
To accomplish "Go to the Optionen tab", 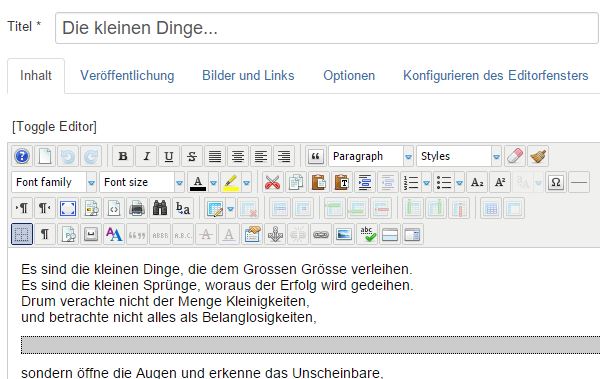I will click(349, 75).
